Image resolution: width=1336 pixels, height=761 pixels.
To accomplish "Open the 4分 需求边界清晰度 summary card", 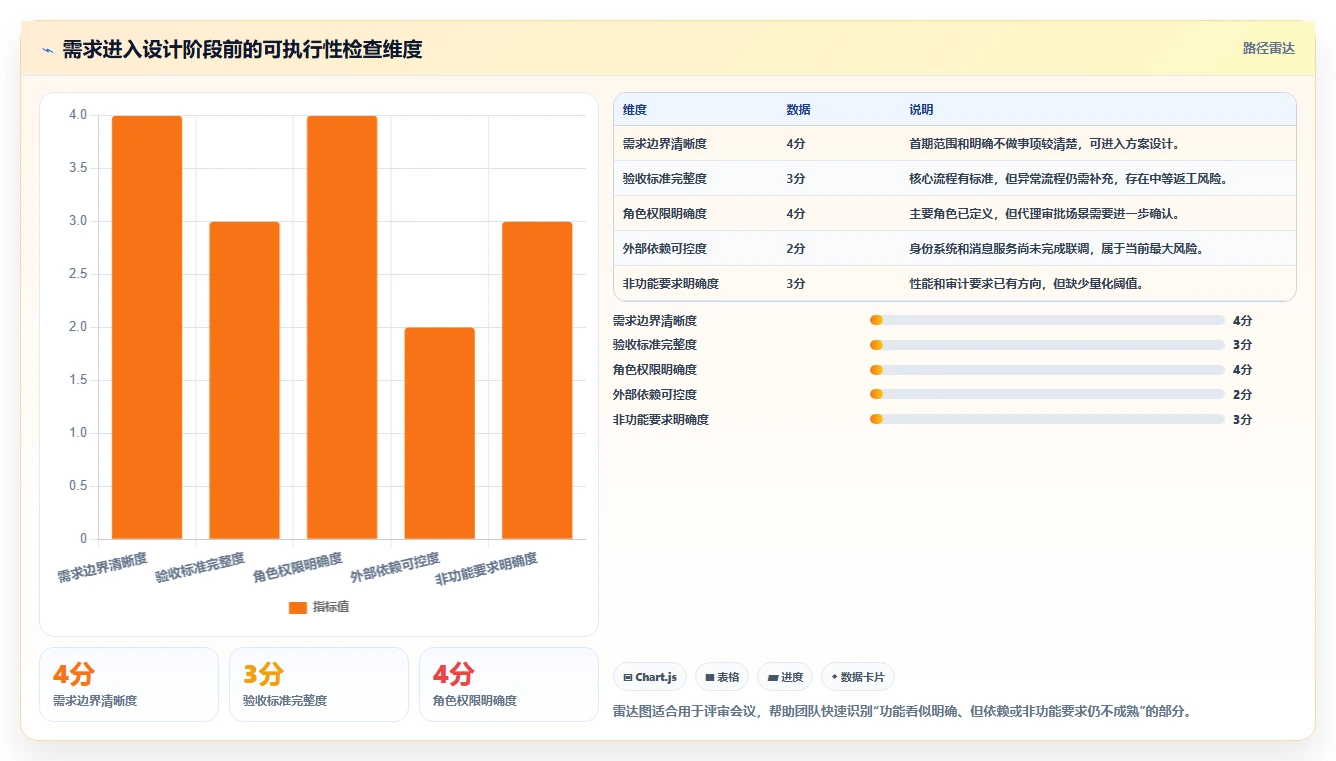I will (x=129, y=684).
